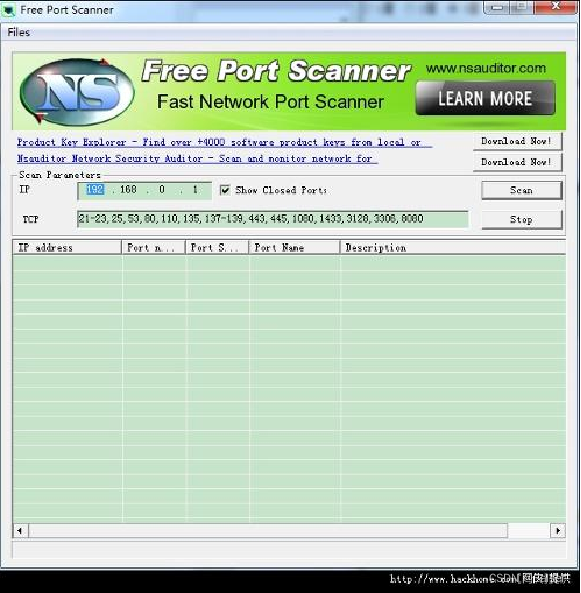Open the Files menu
Viewport: 581px width, 593px height.
(19, 32)
